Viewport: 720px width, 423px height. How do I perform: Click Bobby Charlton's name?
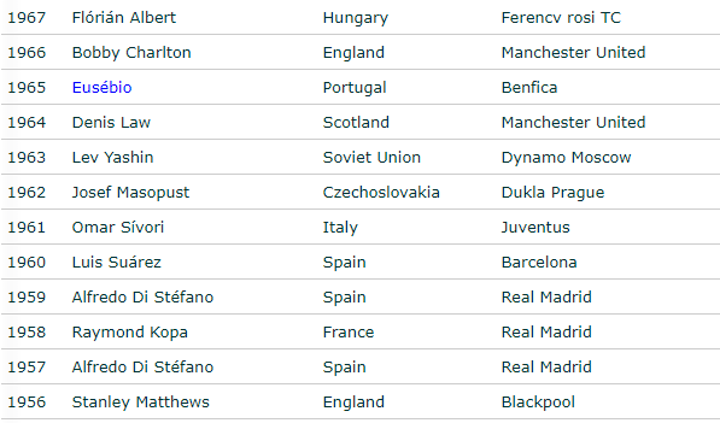(x=131, y=53)
